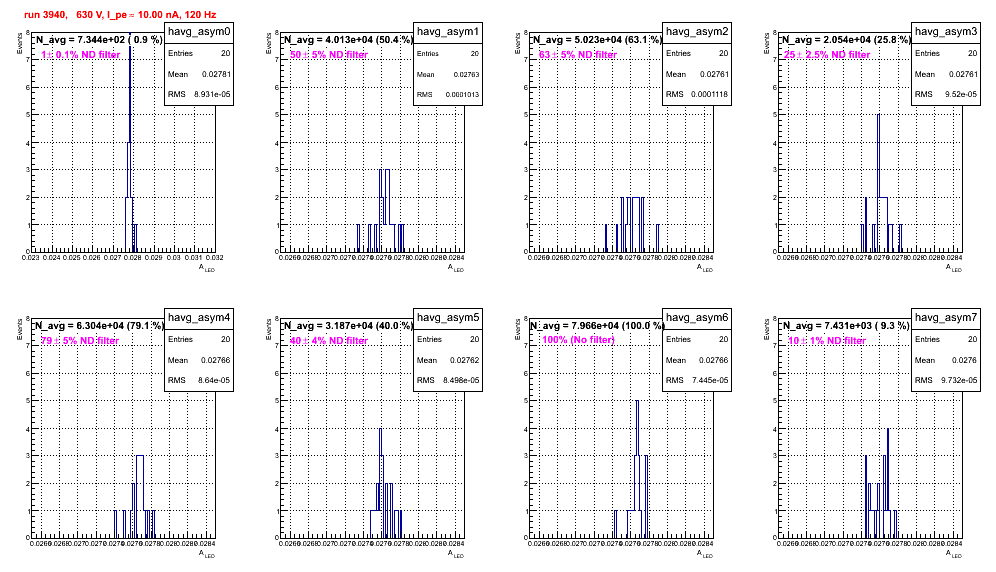
Task: Click RMS 8.498e-05 in havg_asym5 stats
Action: point(448,381)
